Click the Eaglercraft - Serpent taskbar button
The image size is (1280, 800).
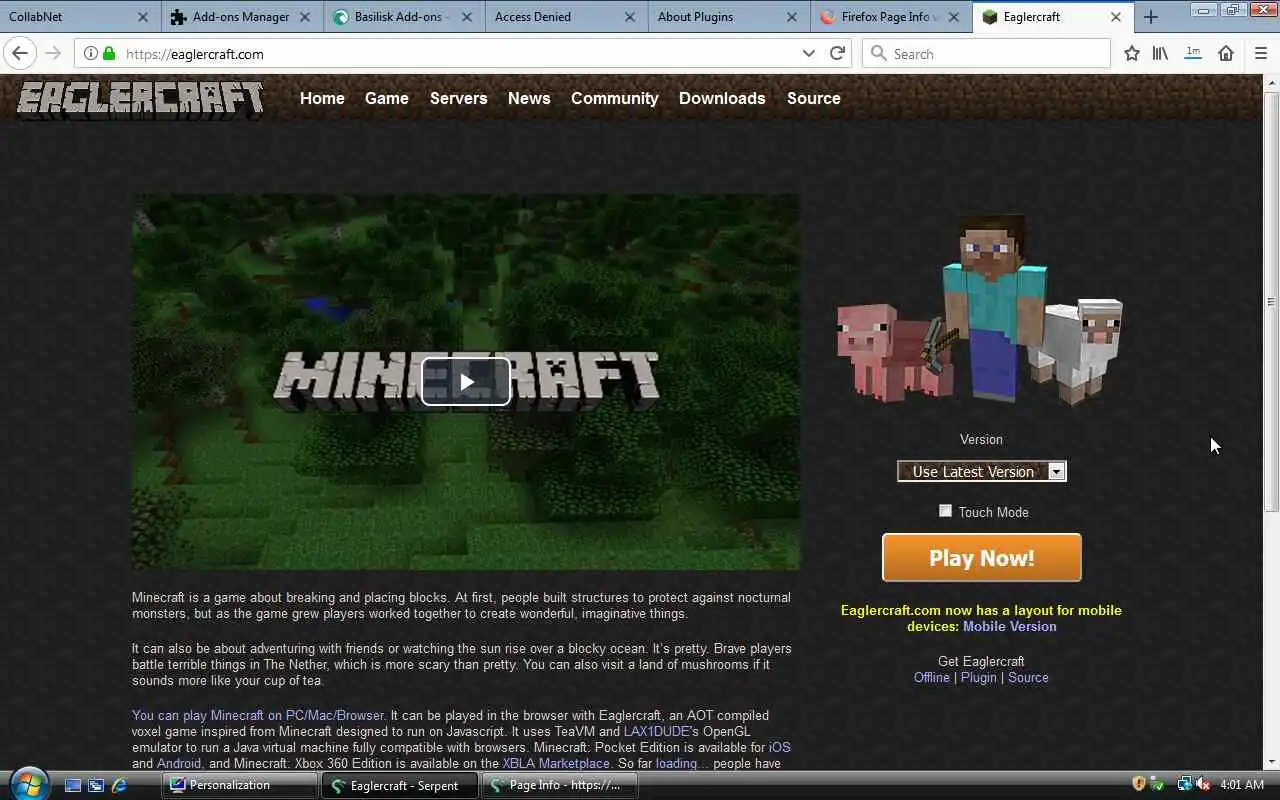click(x=400, y=785)
